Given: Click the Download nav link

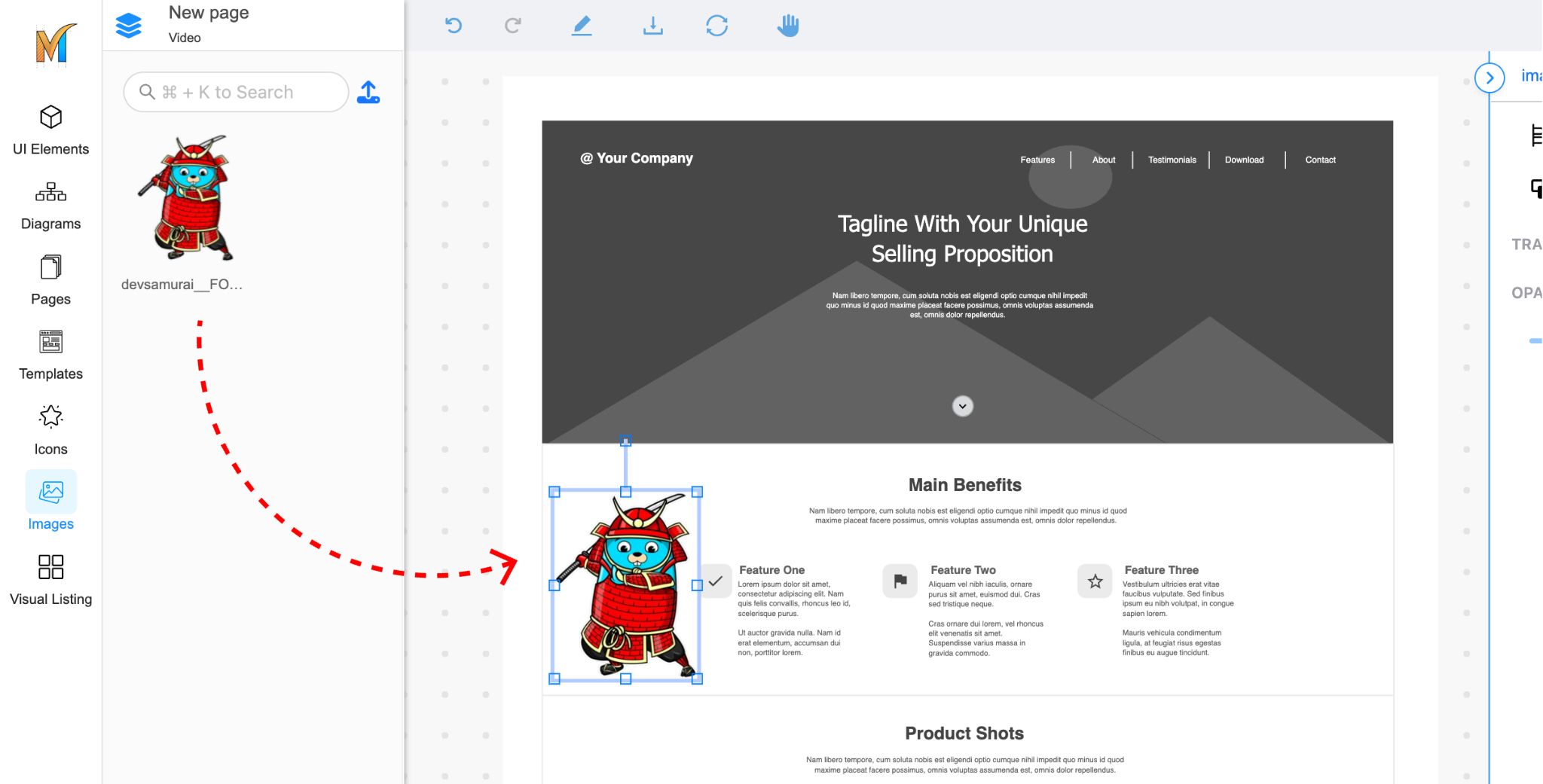Looking at the screenshot, I should [1244, 160].
